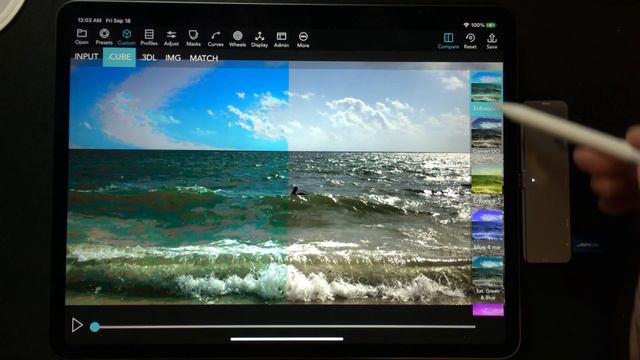Viewport: 640px width, 360px height.
Task: Open the Profiles tool
Action: (x=149, y=38)
